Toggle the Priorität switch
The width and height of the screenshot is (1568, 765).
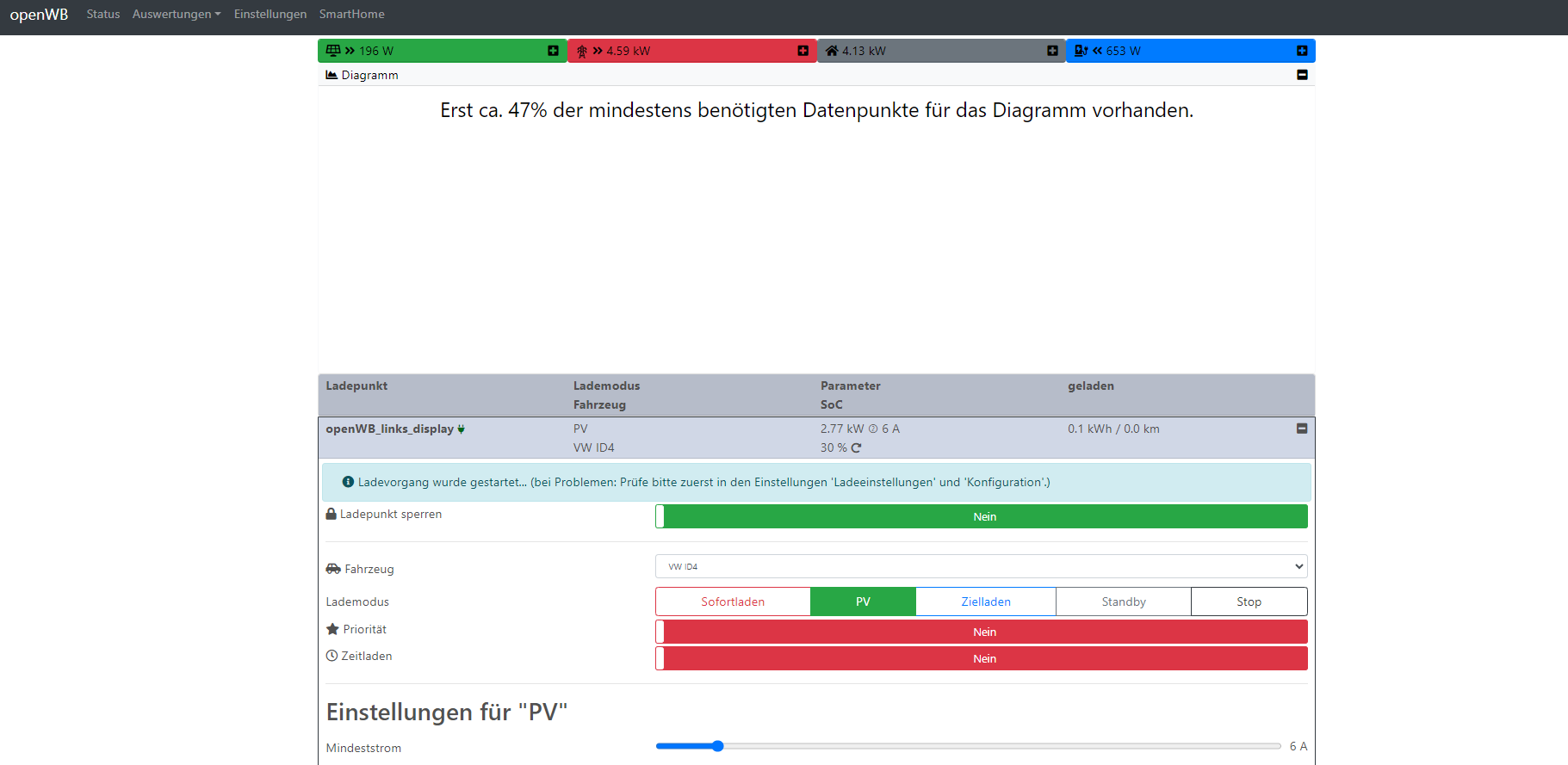coord(981,632)
